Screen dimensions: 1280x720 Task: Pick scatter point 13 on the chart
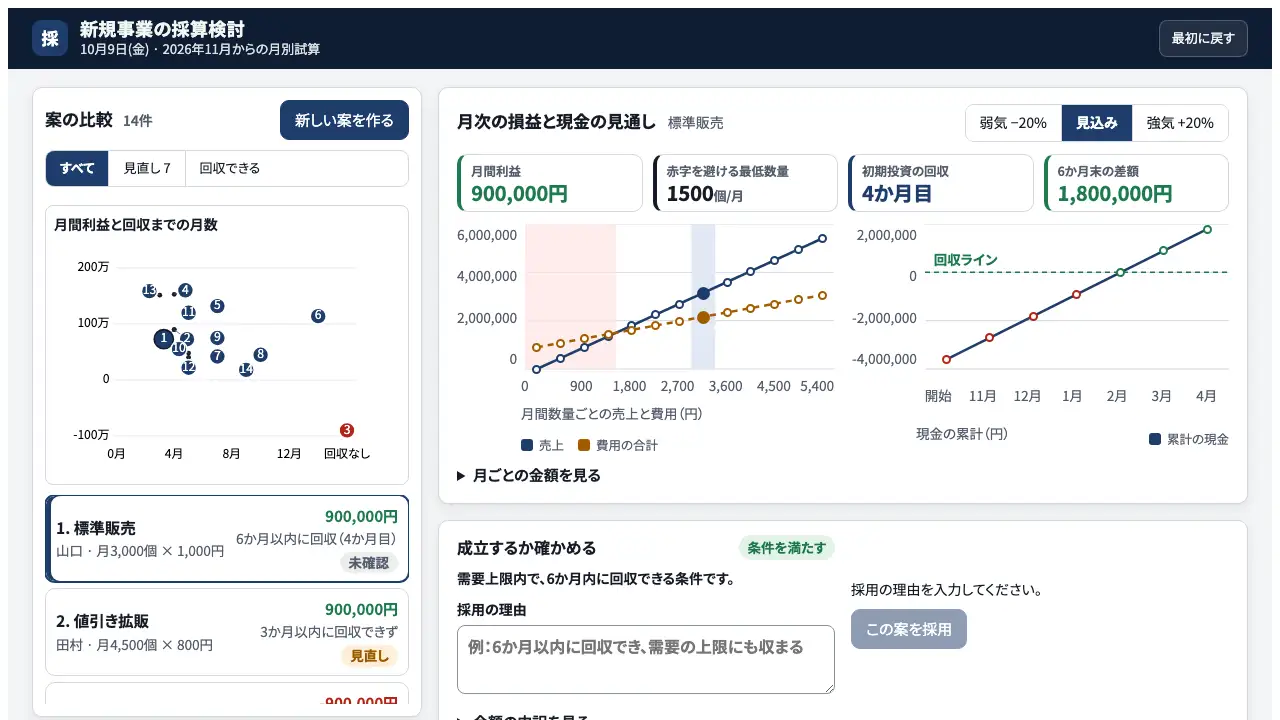(149, 290)
